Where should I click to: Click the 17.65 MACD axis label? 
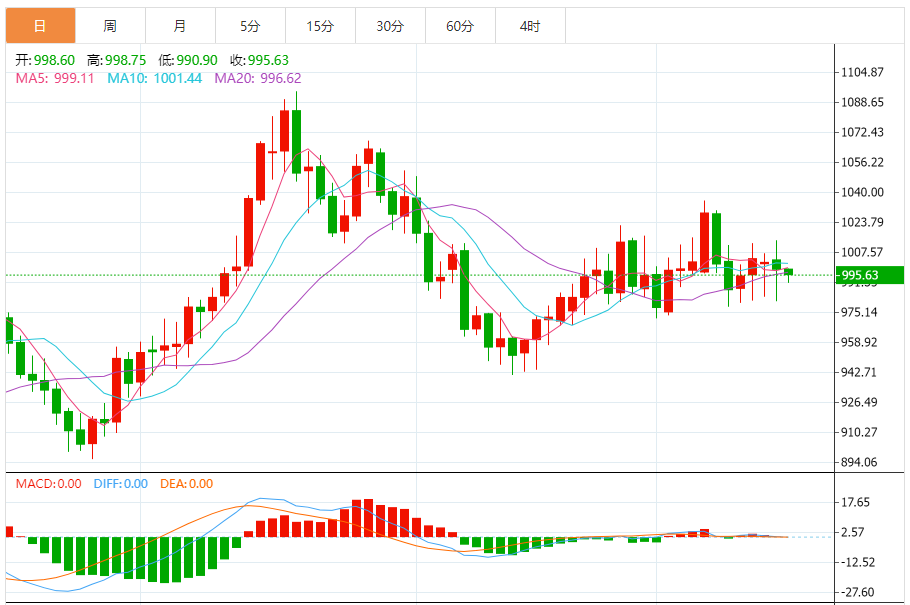(x=855, y=502)
